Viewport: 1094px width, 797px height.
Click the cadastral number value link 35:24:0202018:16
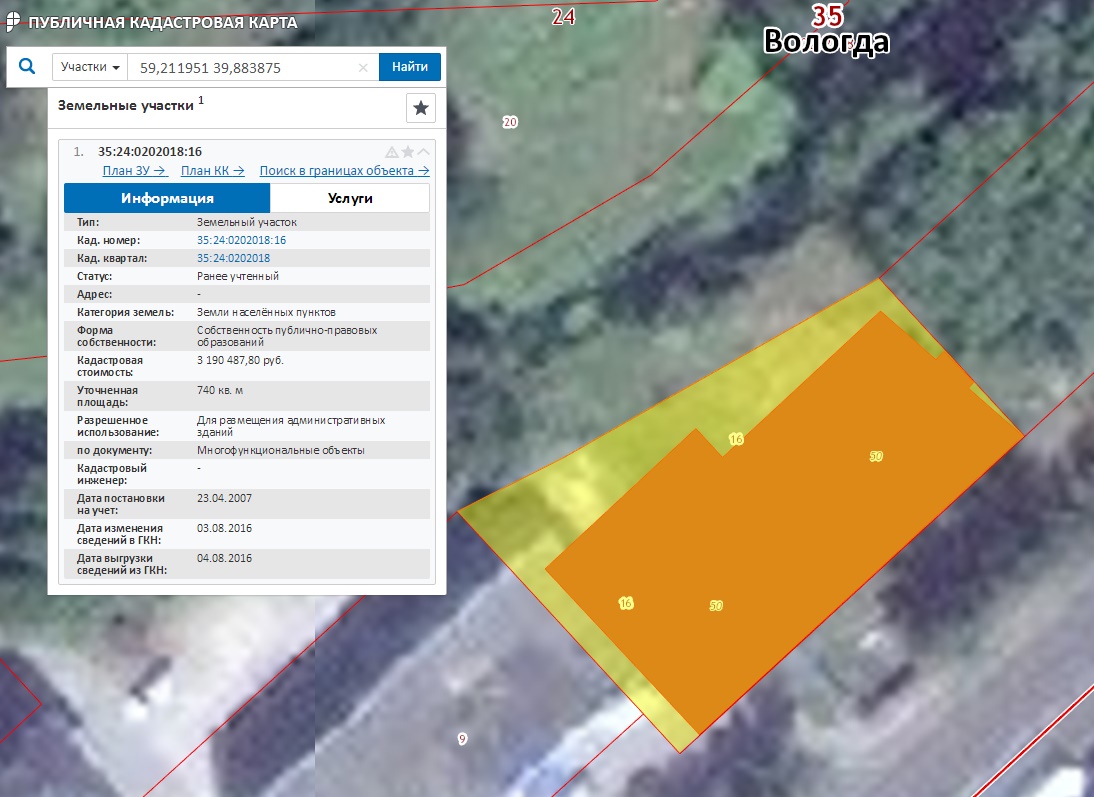click(x=242, y=240)
